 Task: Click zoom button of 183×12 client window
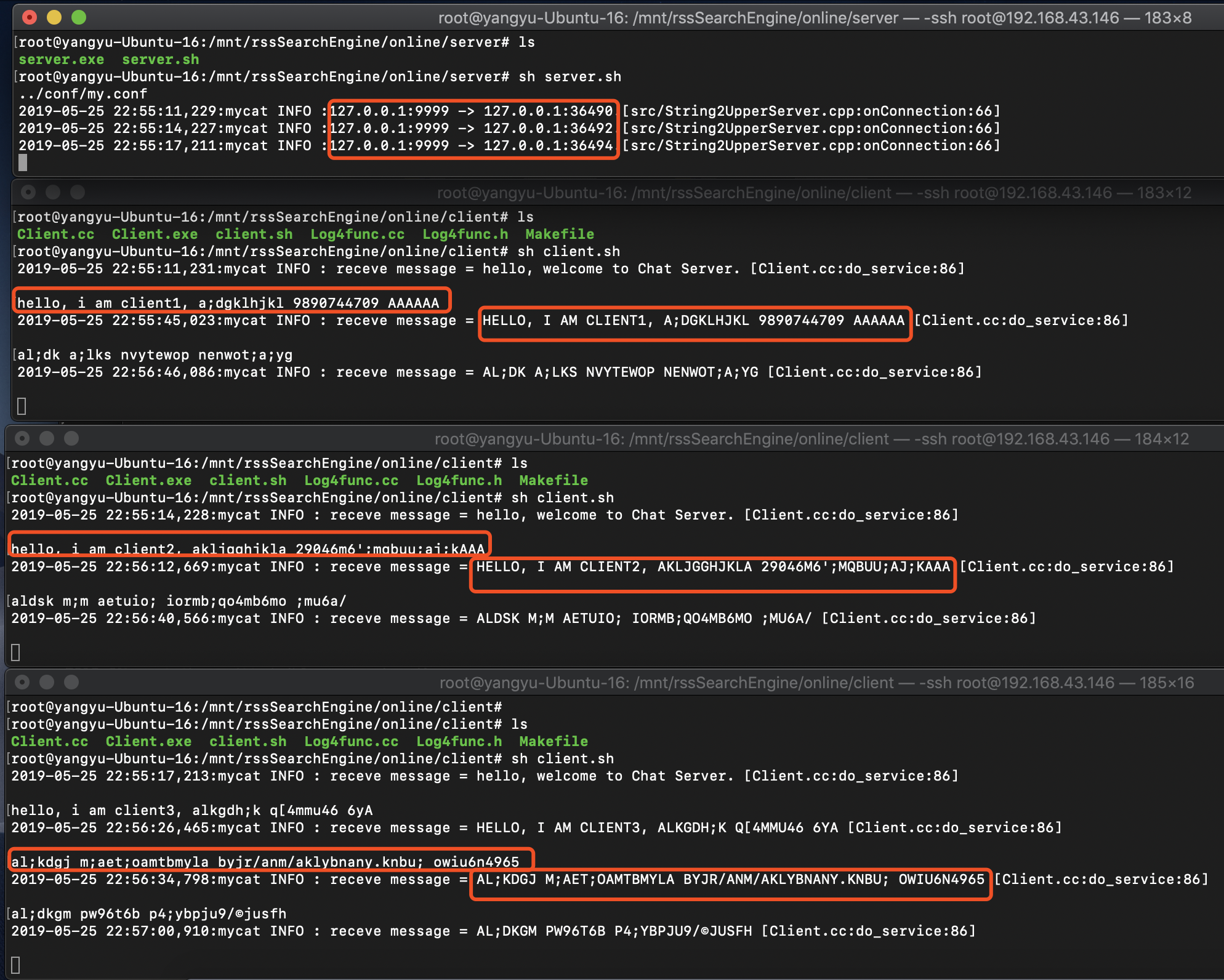pyautogui.click(x=78, y=192)
